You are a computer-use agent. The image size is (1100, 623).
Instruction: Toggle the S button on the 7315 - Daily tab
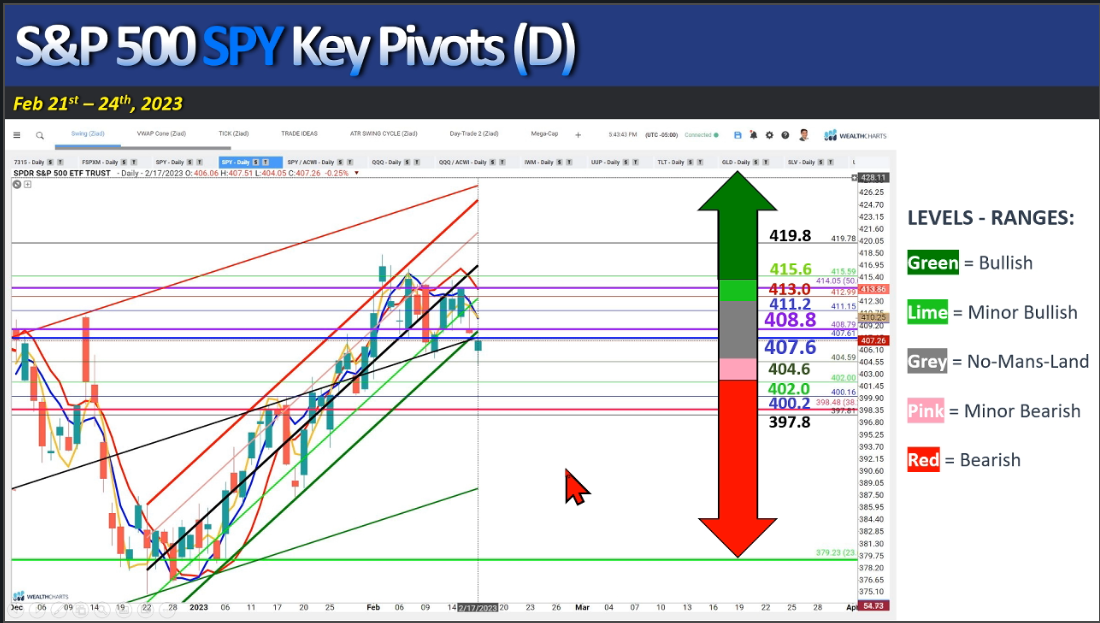coord(51,162)
